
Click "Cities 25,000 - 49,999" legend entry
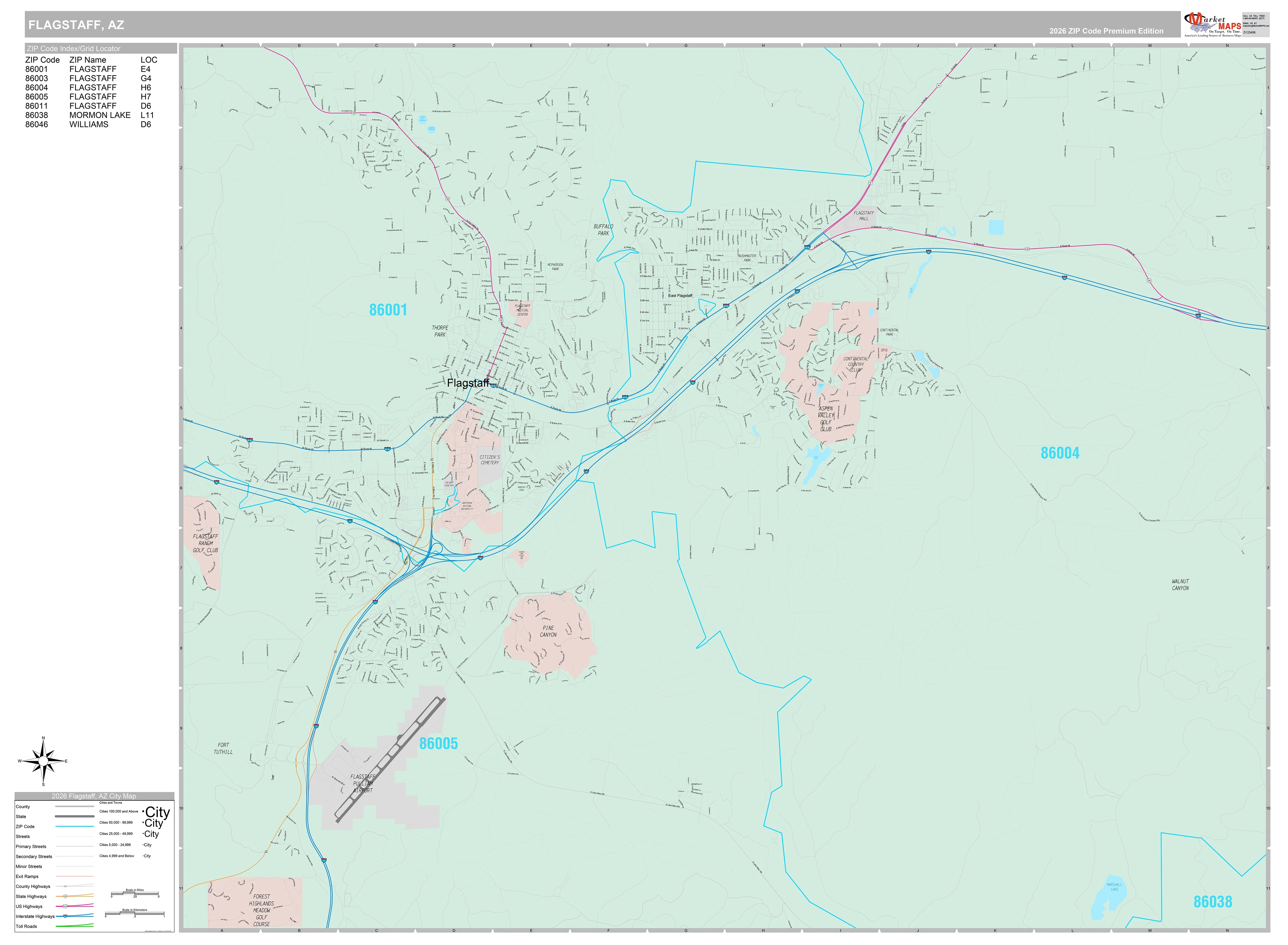click(116, 834)
